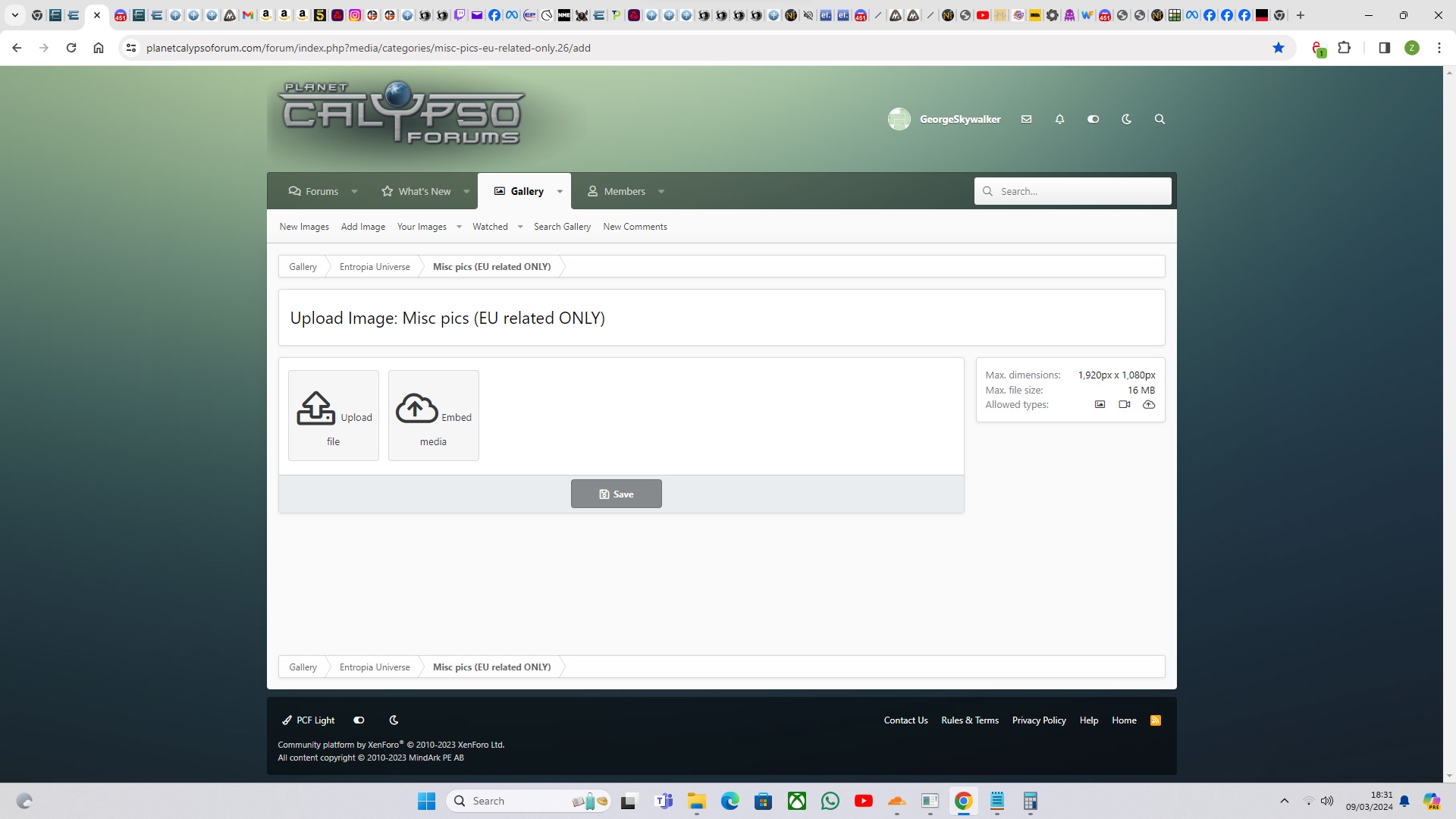Open the alerts bell icon in header

[1060, 119]
